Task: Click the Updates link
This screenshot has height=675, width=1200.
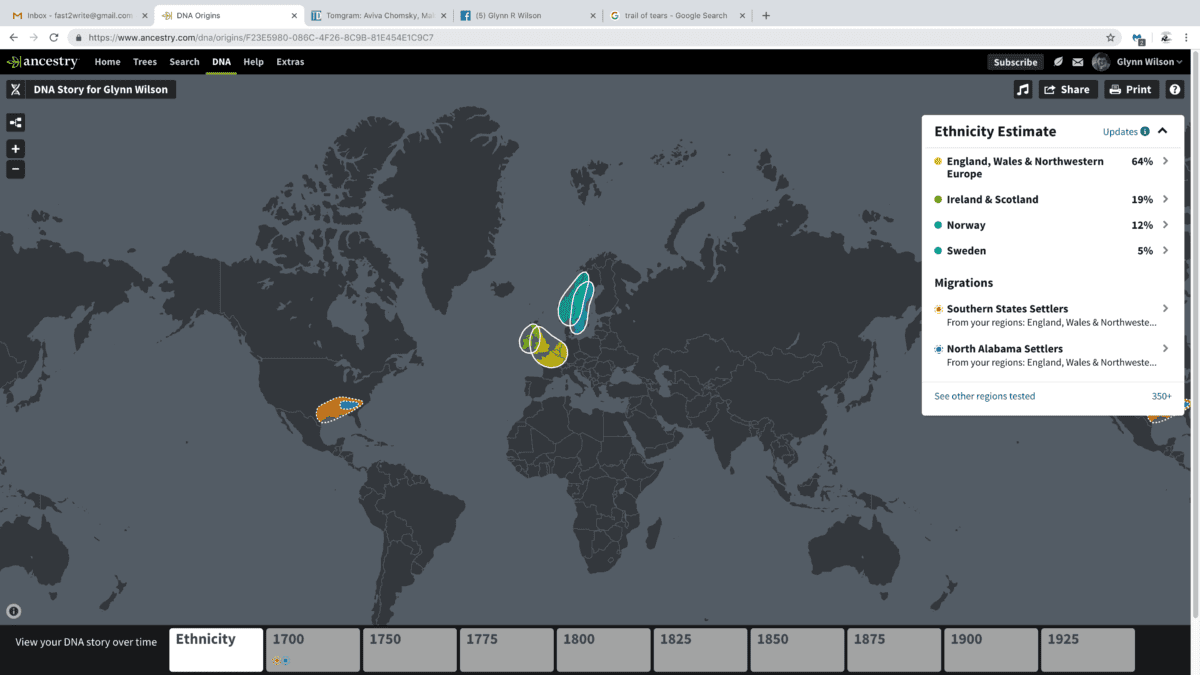Action: point(1120,131)
